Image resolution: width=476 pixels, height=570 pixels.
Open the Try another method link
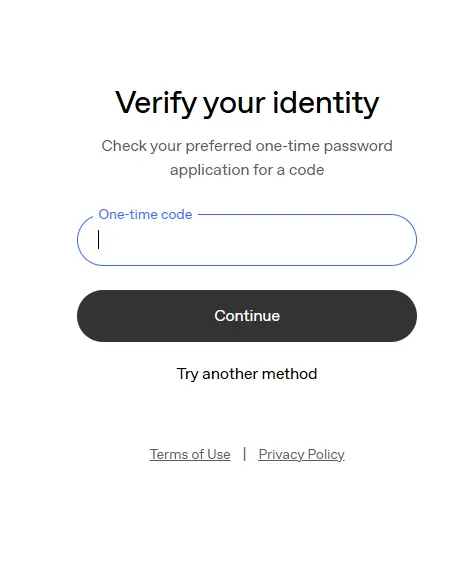pyautogui.click(x=247, y=374)
